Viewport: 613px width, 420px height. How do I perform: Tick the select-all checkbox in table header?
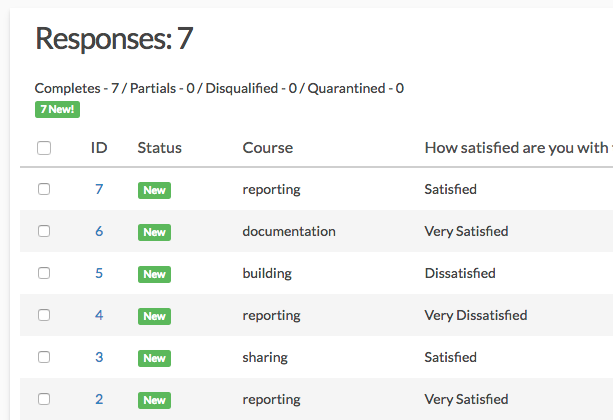coord(44,148)
